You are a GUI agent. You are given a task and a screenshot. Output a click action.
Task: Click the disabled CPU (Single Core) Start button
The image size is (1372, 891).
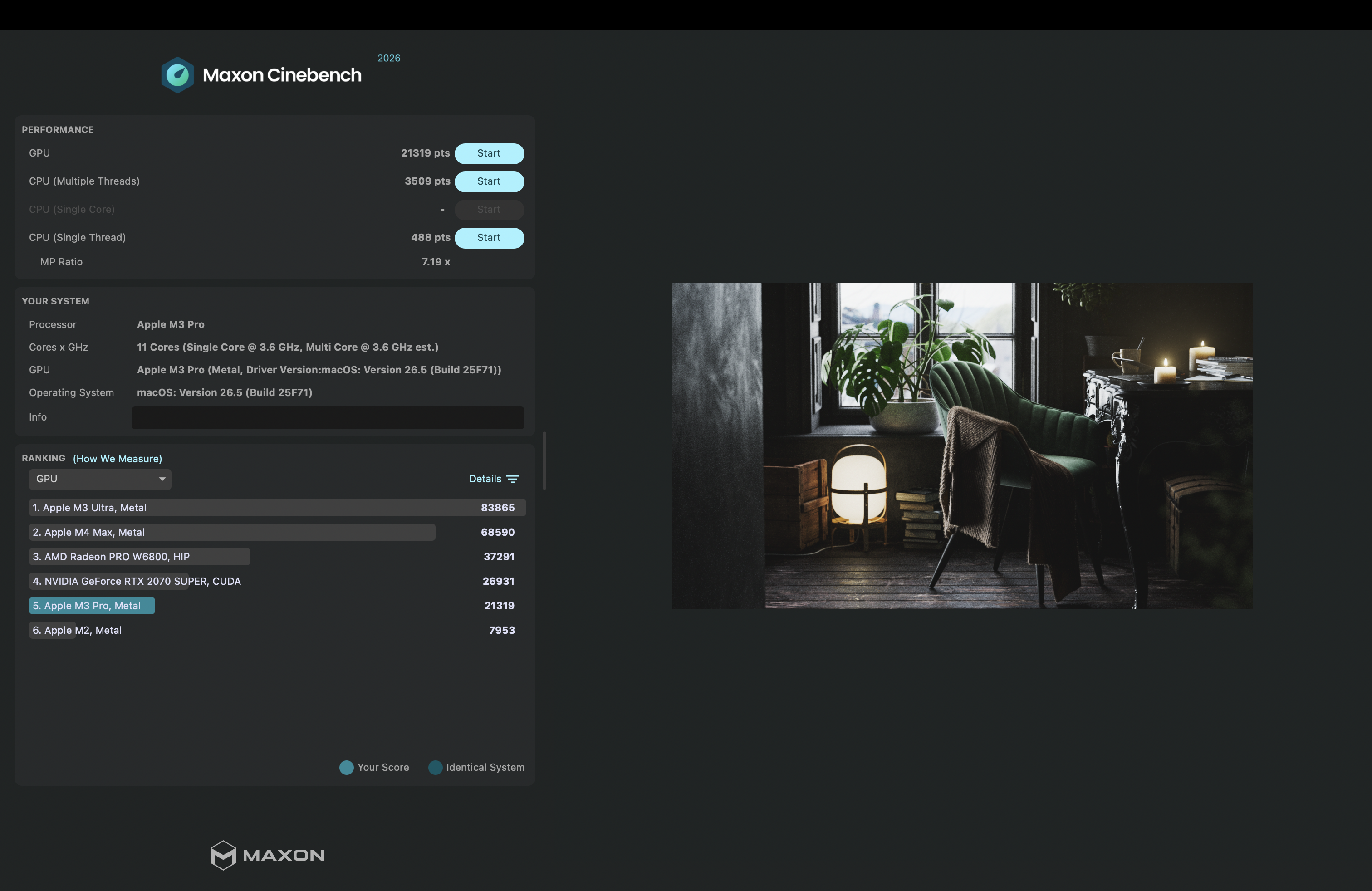pos(489,210)
